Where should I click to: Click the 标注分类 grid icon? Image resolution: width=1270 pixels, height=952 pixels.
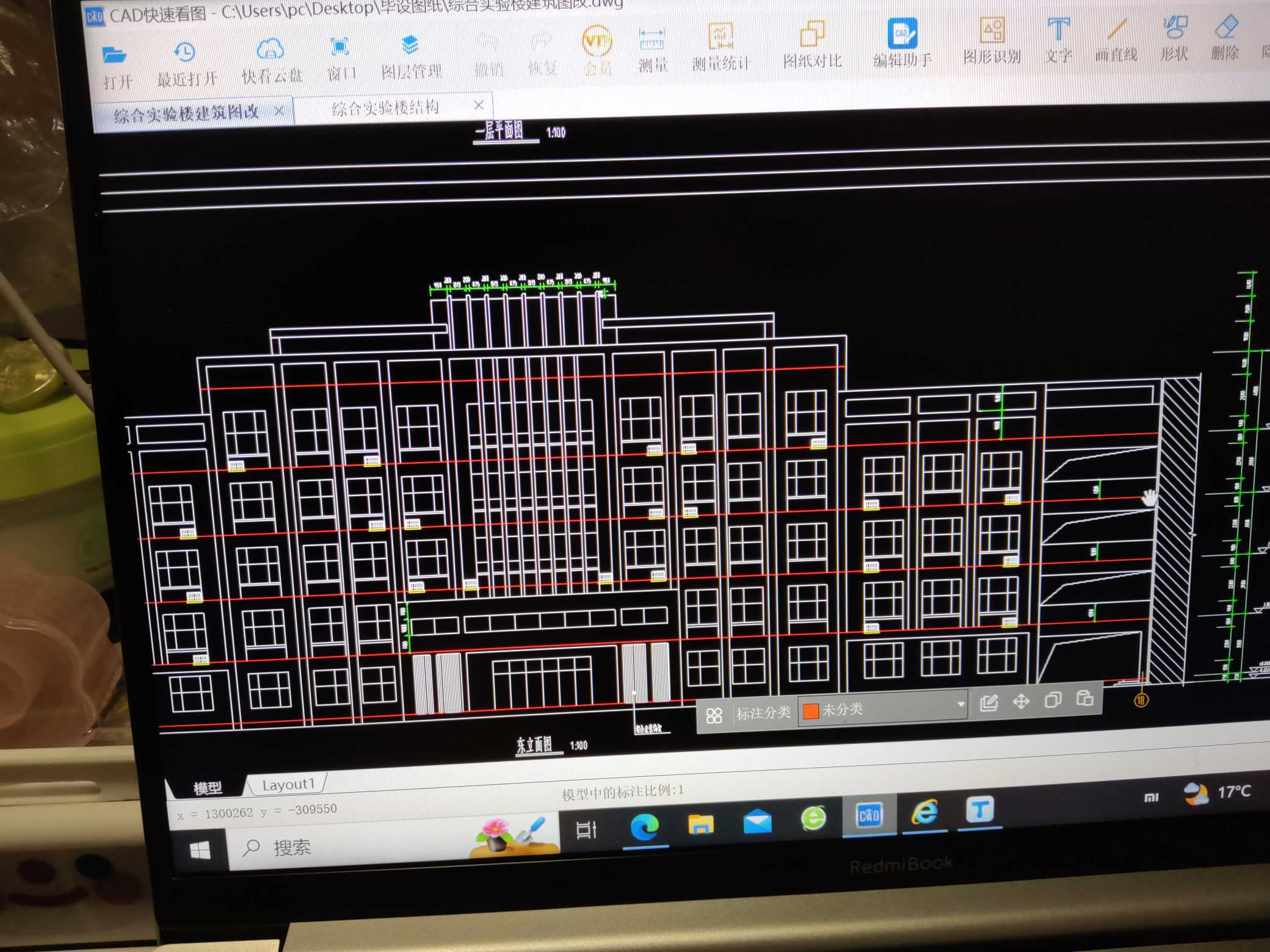coord(714,715)
